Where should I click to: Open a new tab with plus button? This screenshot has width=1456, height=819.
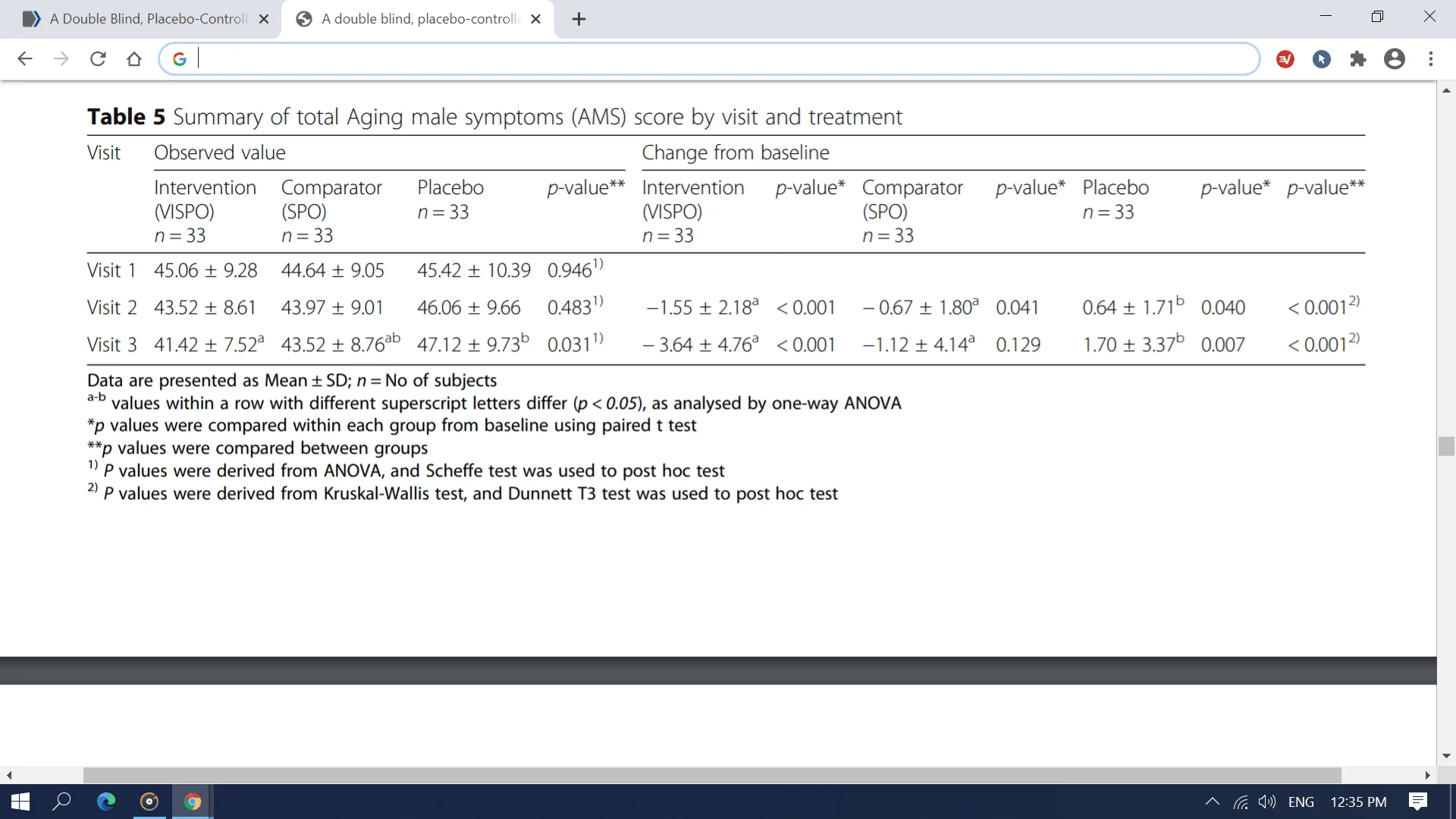pos(579,20)
